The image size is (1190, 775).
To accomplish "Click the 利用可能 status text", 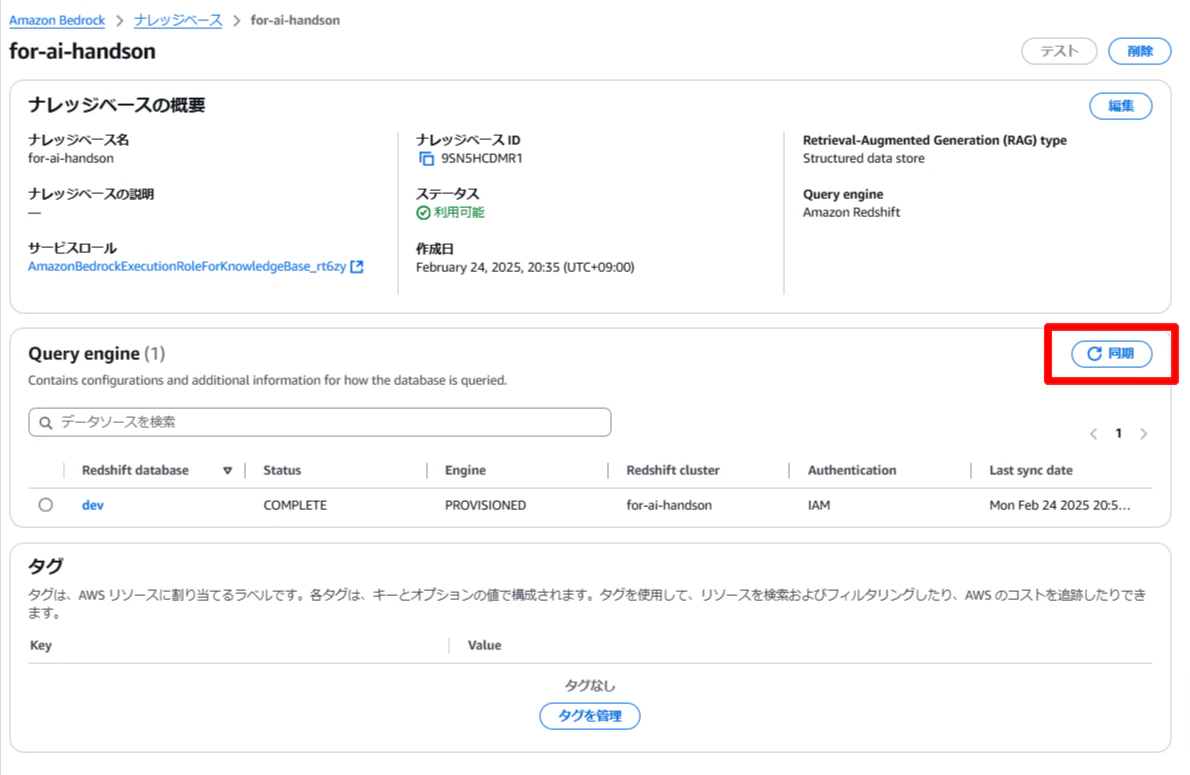I will tap(458, 213).
